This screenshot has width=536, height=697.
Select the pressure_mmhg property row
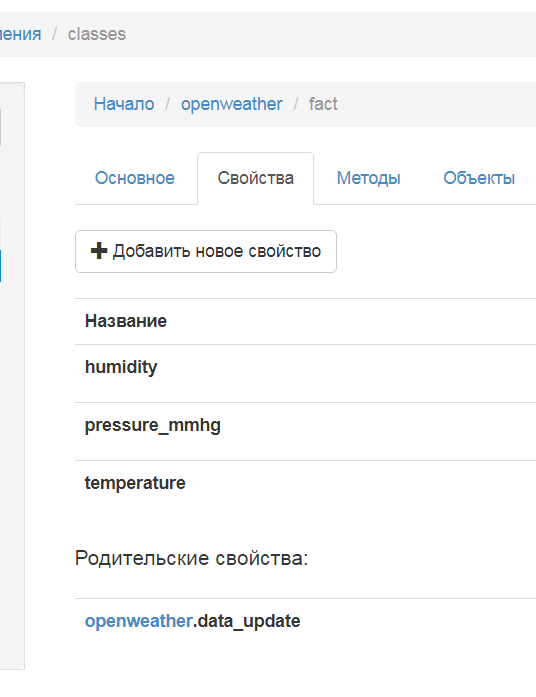[x=305, y=432]
